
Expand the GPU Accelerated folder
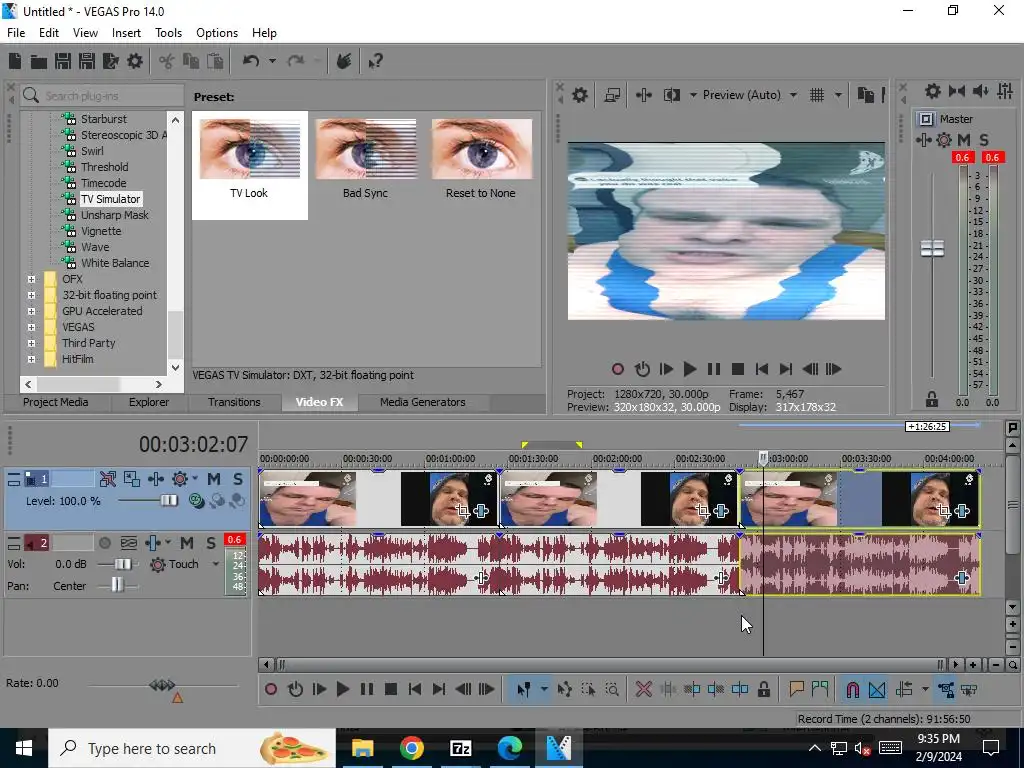(31, 311)
